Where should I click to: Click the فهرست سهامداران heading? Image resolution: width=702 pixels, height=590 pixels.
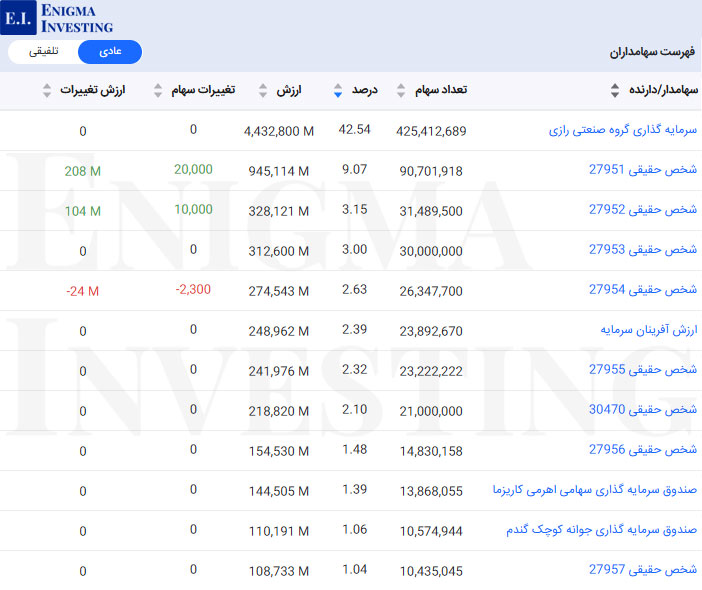pyautogui.click(x=652, y=52)
